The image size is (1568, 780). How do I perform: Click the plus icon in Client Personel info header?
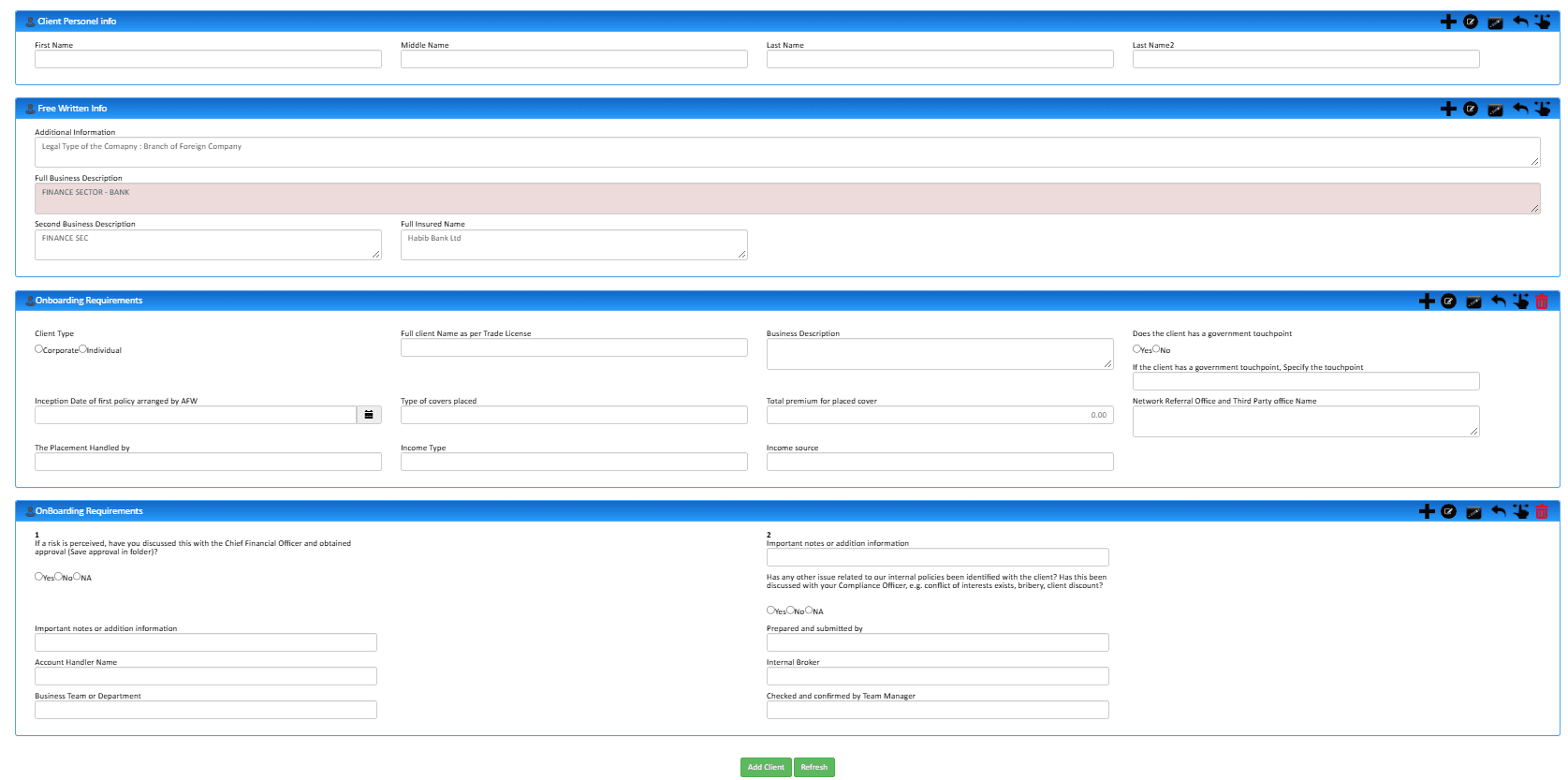click(x=1448, y=22)
